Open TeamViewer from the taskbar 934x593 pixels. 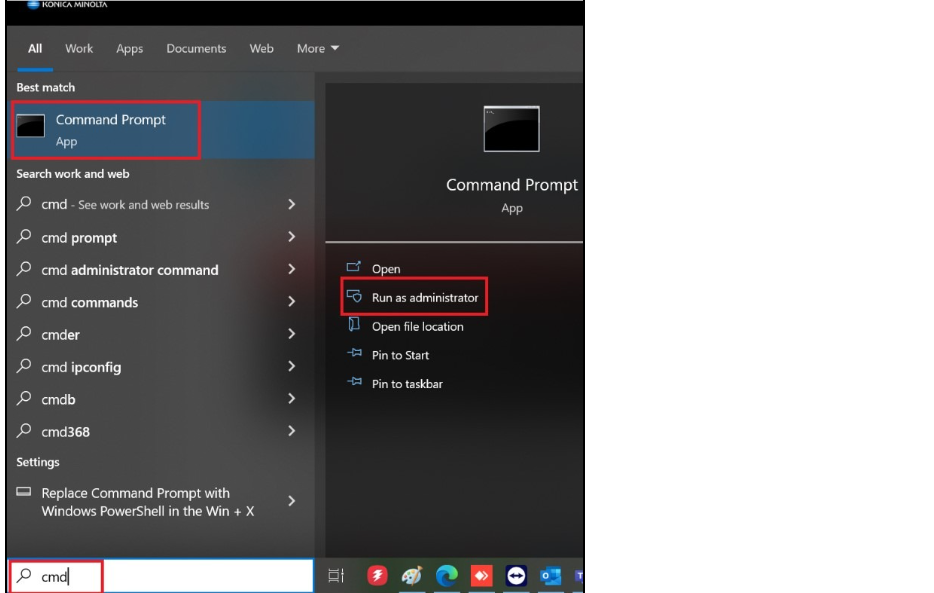[516, 576]
